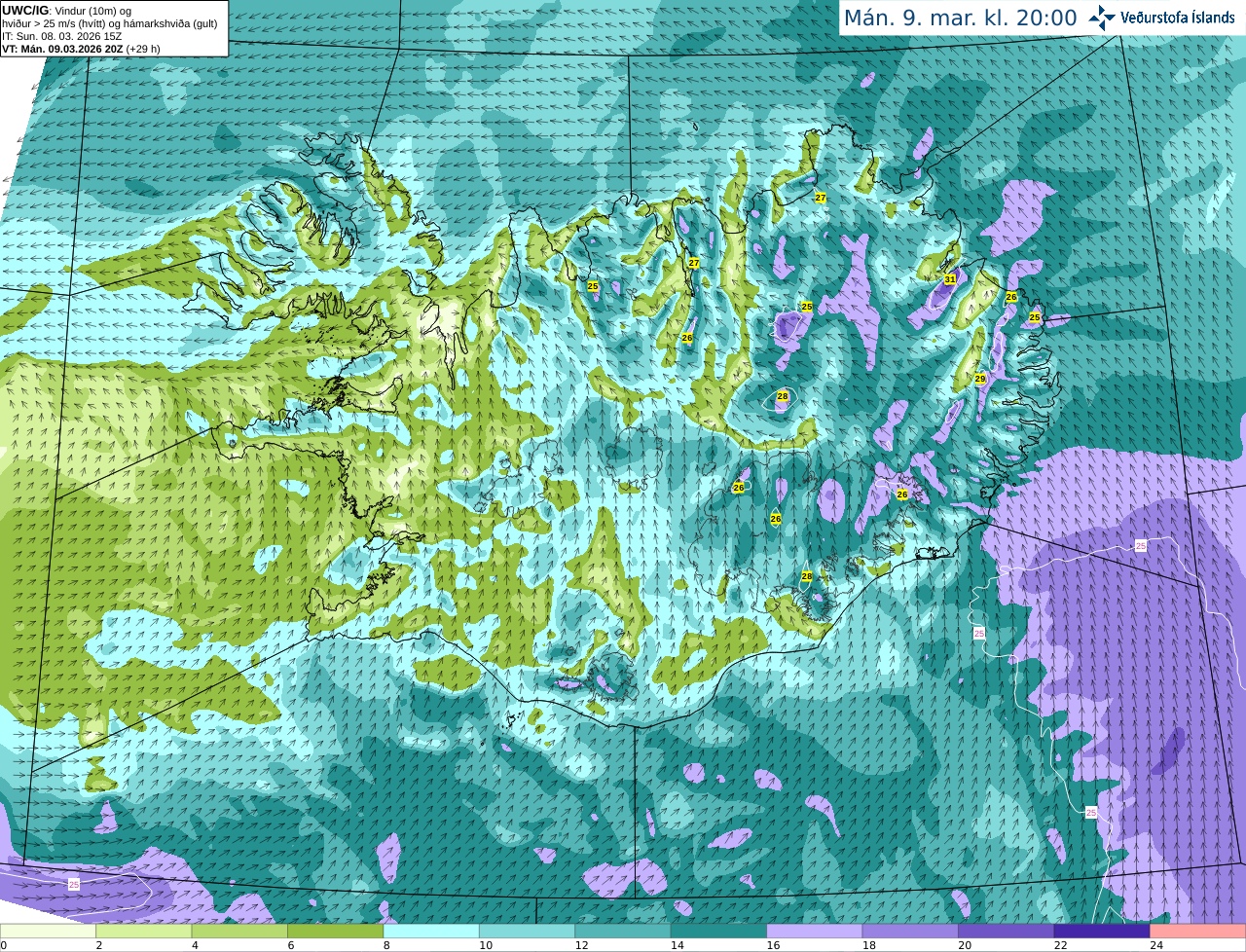Image resolution: width=1246 pixels, height=952 pixels.
Task: Click the legend scale label 0
Action: tap(4, 945)
